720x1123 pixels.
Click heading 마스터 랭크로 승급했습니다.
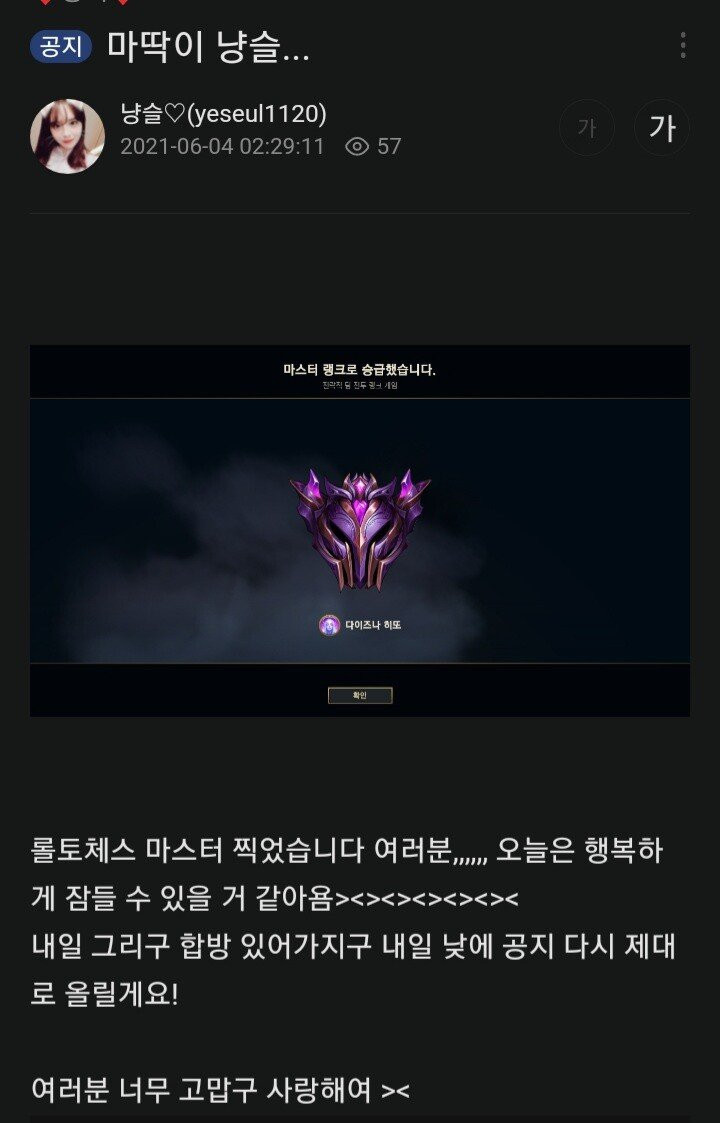point(360,370)
